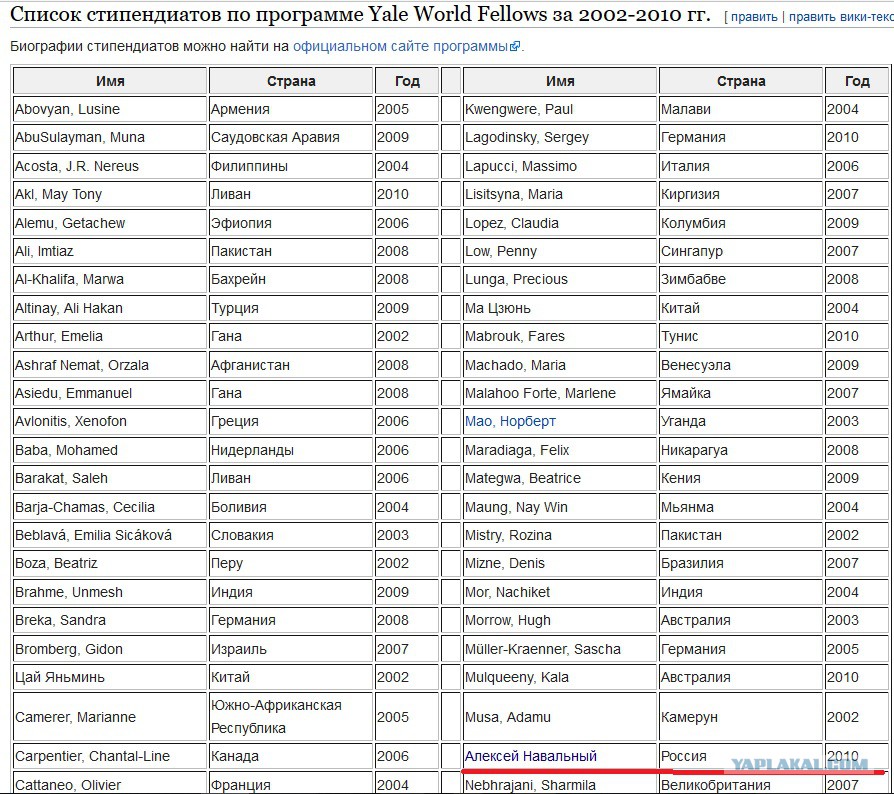The width and height of the screenshot is (894, 794).
Task: Click the править section edit link
Action: pyautogui.click(x=754, y=17)
